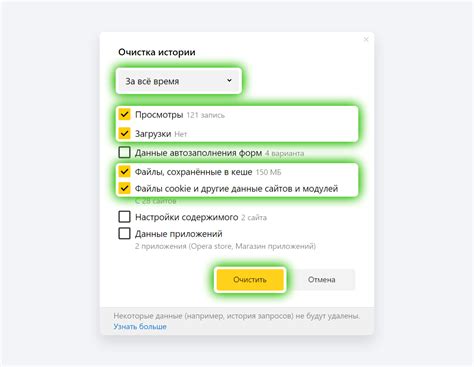This screenshot has height=367, width=474.
Task: Check the Настройки содержимого box
Action: (x=124, y=217)
